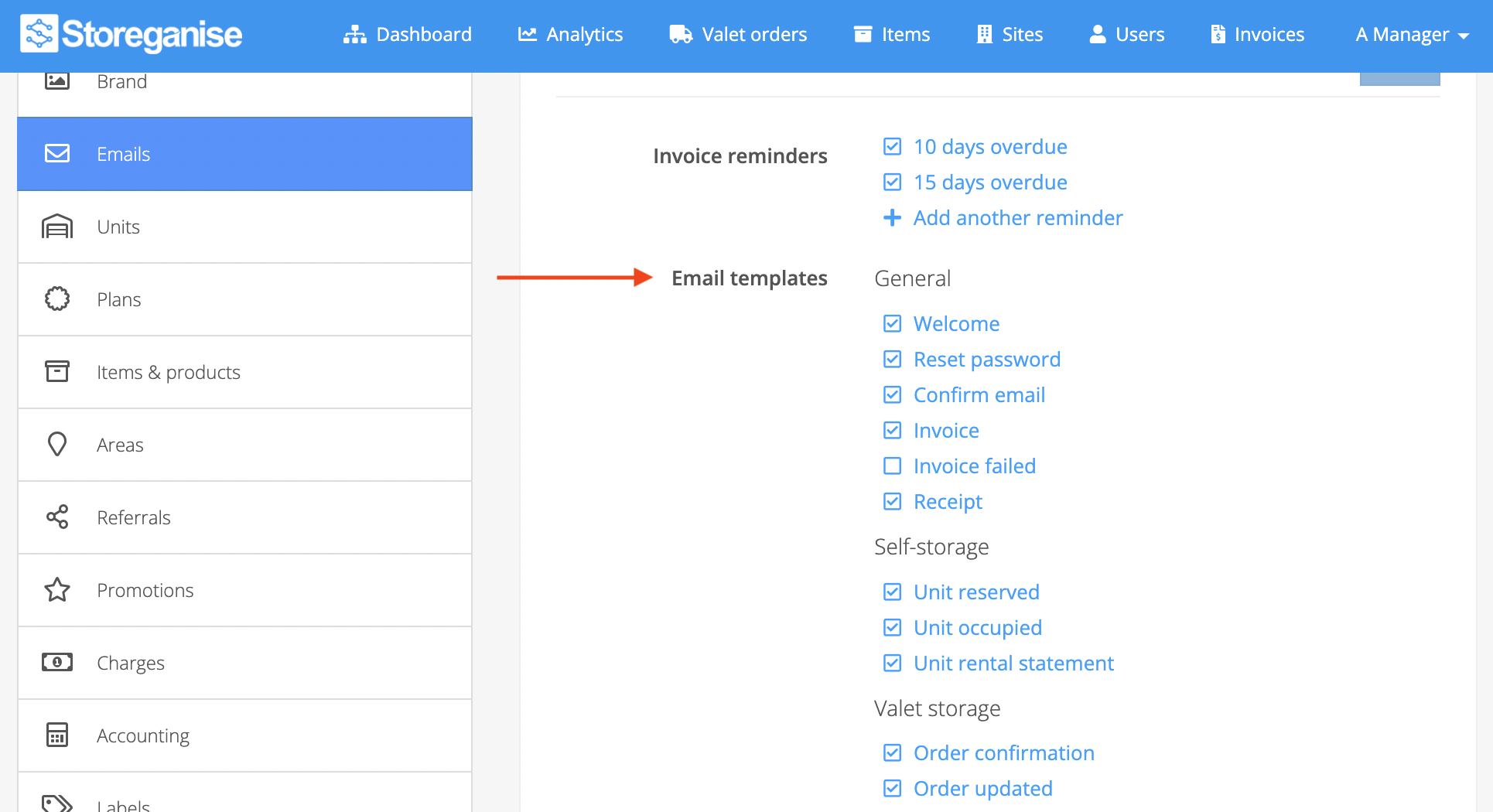Click the Storeganise brand name text
This screenshot has width=1493, height=812.
pyautogui.click(x=152, y=35)
